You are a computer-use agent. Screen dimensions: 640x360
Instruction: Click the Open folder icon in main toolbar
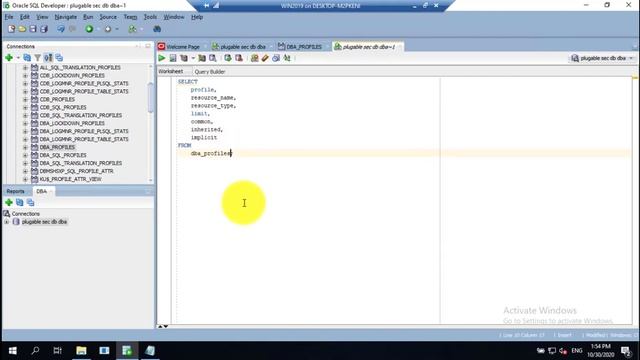coord(22,29)
